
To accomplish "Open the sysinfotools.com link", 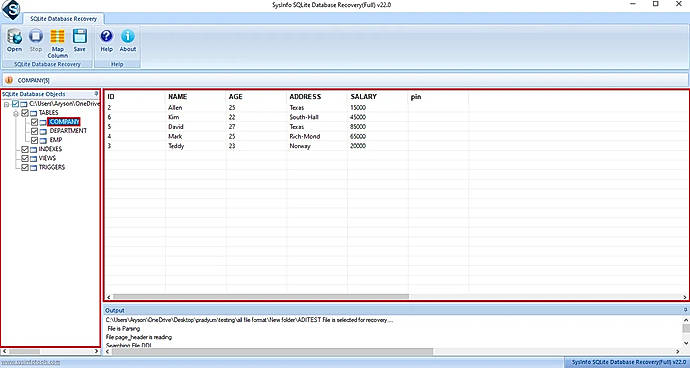I will click(x=30, y=362).
